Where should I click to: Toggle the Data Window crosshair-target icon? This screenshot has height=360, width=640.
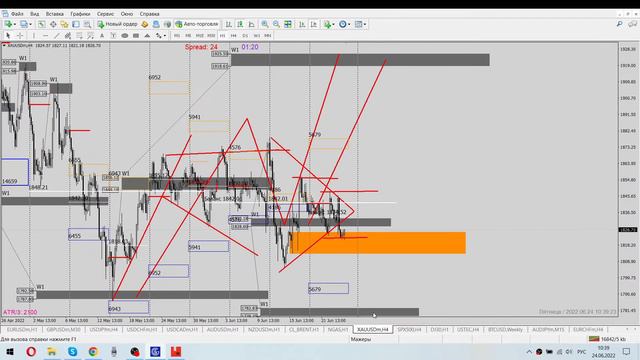point(53,24)
